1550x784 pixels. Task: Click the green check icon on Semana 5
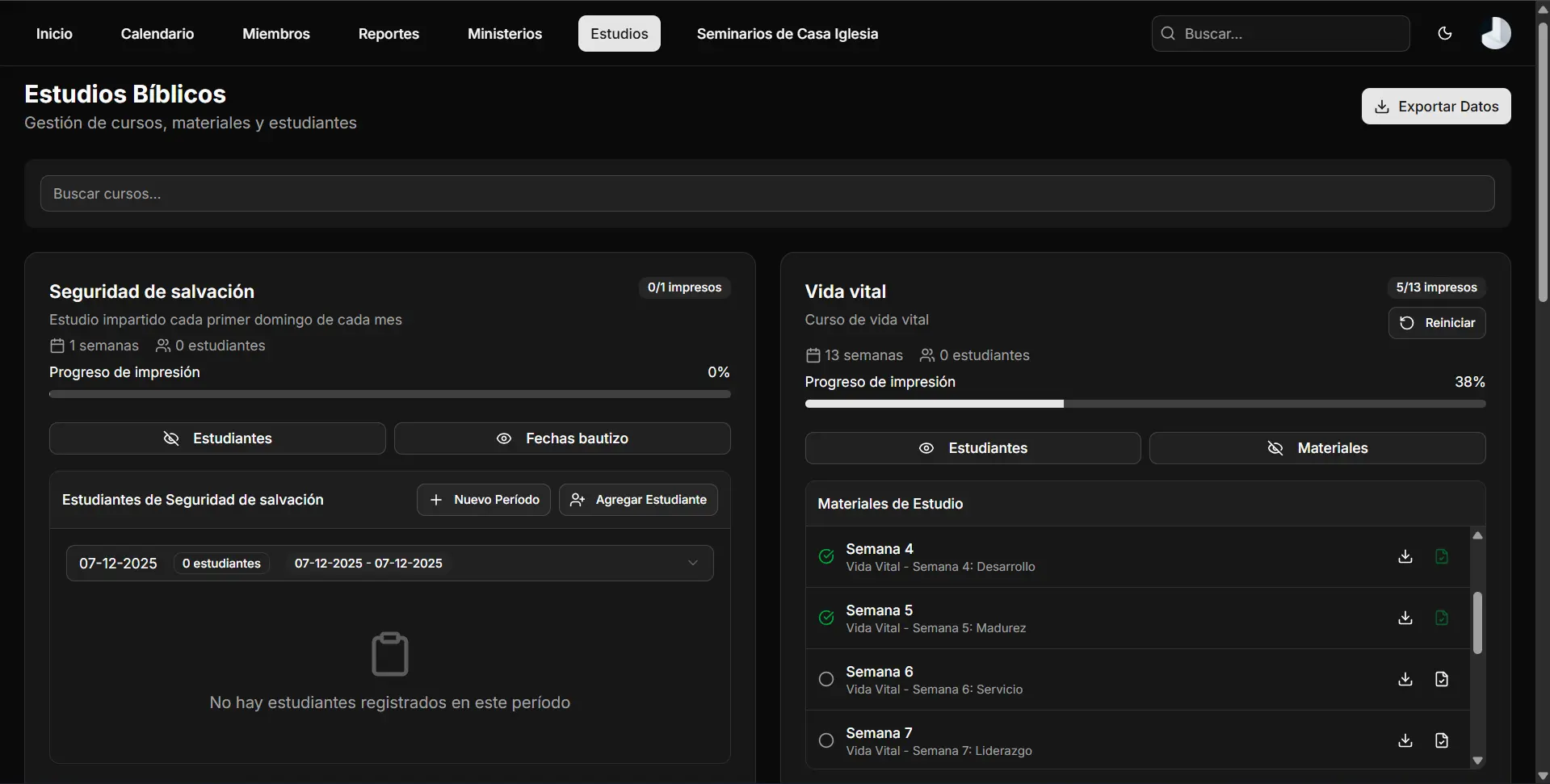(825, 617)
